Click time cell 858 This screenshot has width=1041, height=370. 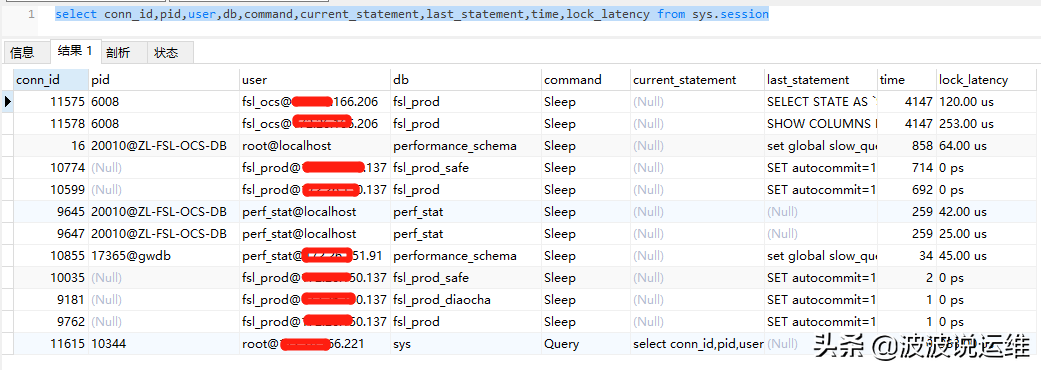pos(906,145)
